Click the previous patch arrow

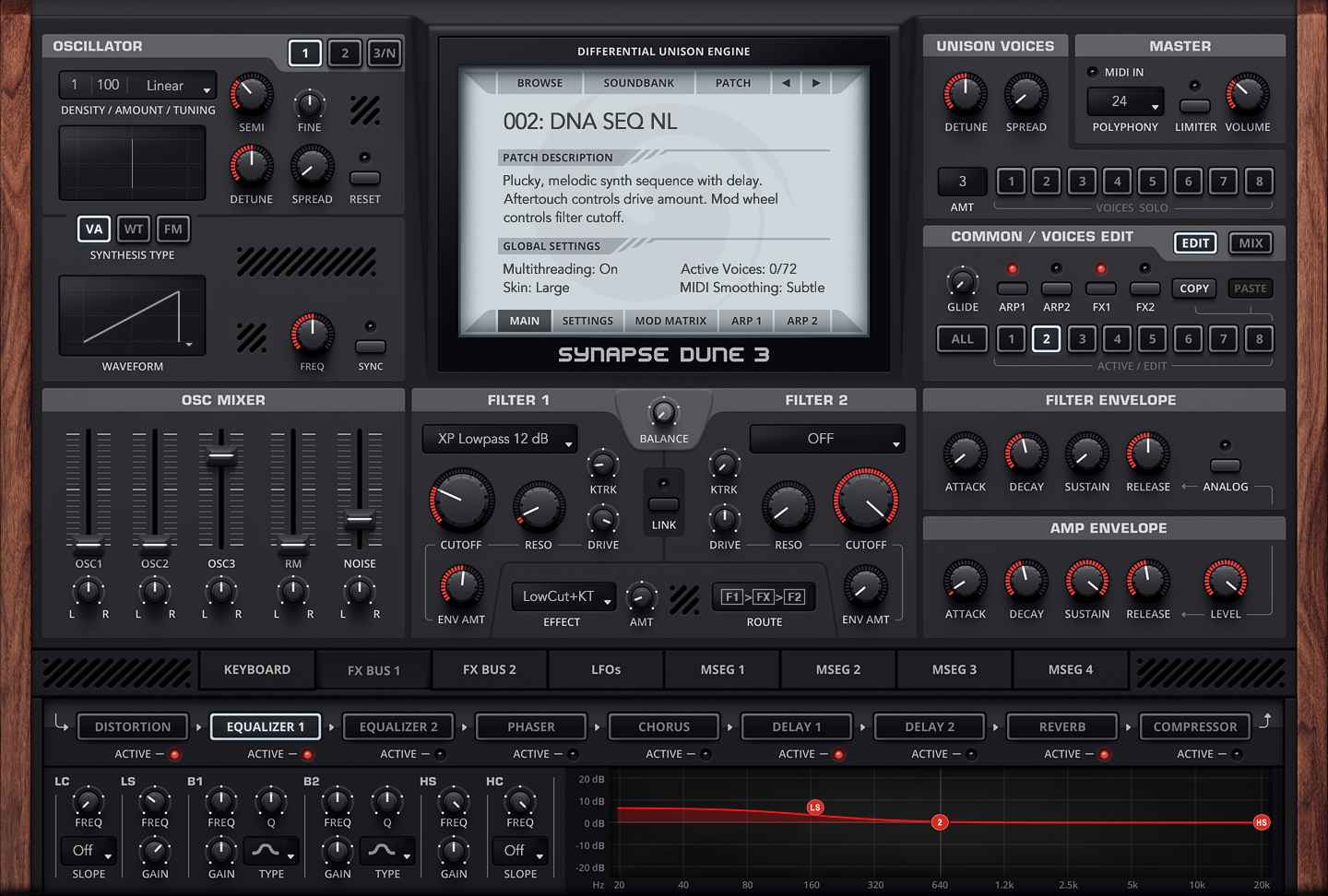pyautogui.click(x=786, y=82)
